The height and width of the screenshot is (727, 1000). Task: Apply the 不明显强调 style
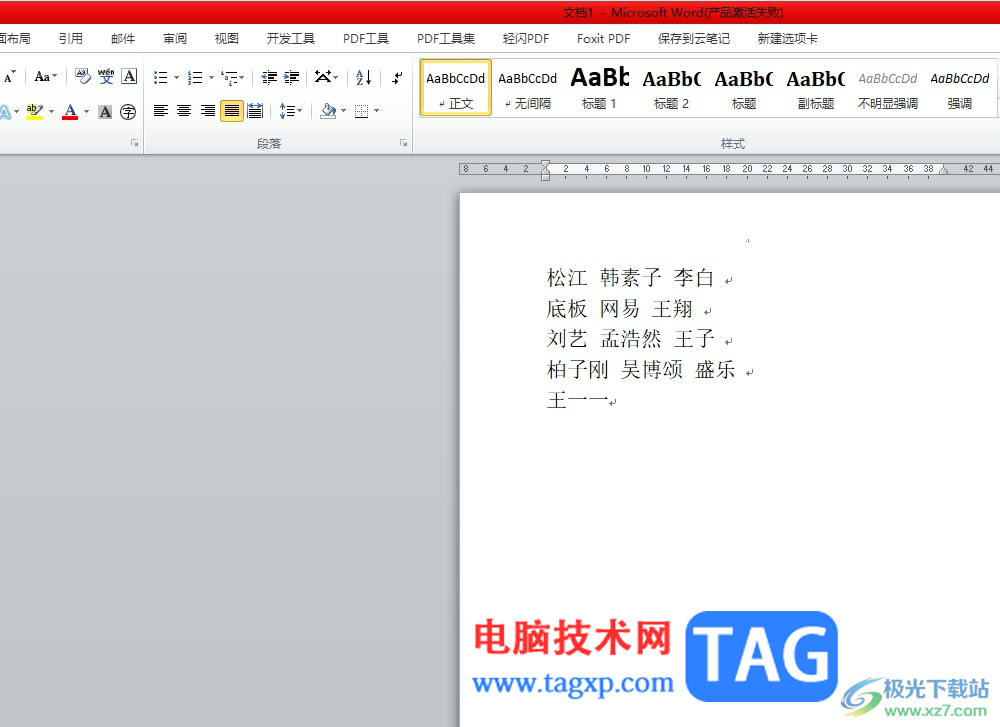(888, 88)
